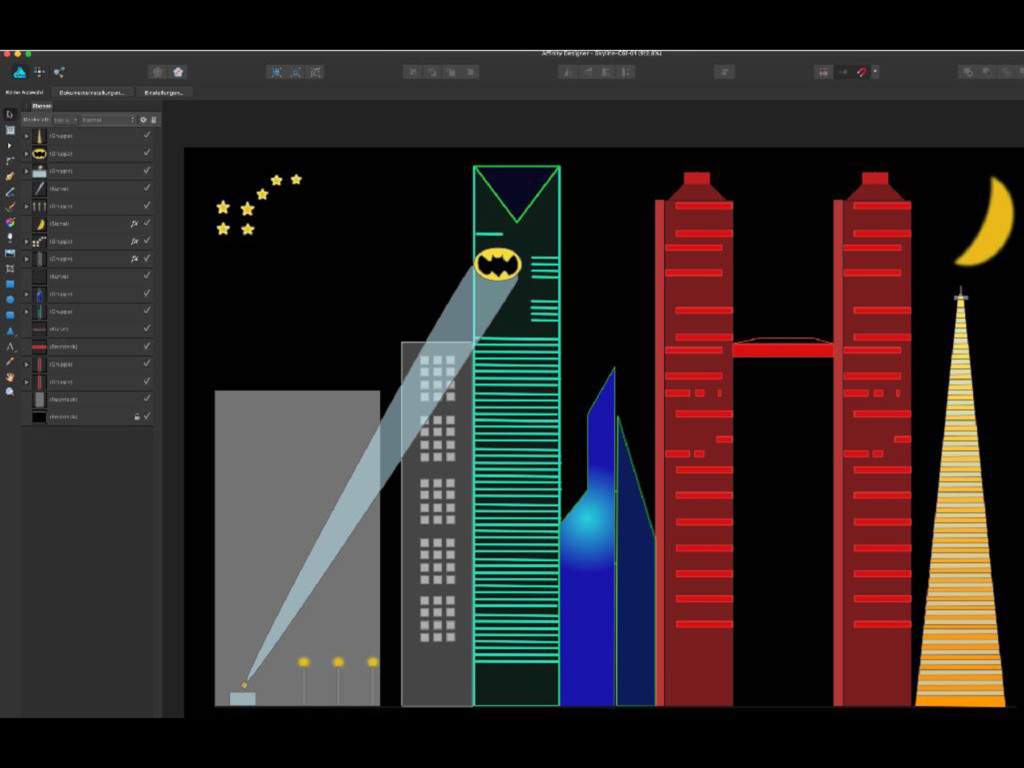Expand the bat logo group layer
This screenshot has width=1024, height=768.
pos(27,153)
